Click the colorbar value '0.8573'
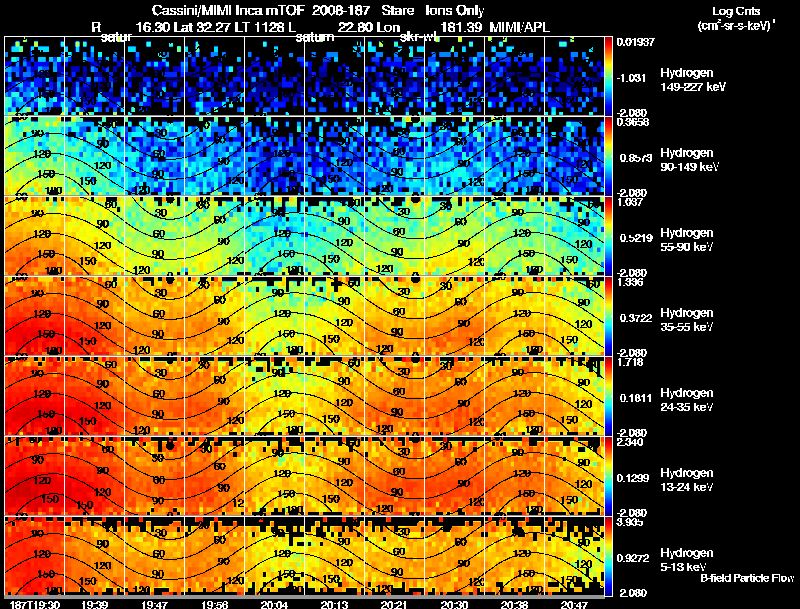Screen dimensions: 800x609 636,158
